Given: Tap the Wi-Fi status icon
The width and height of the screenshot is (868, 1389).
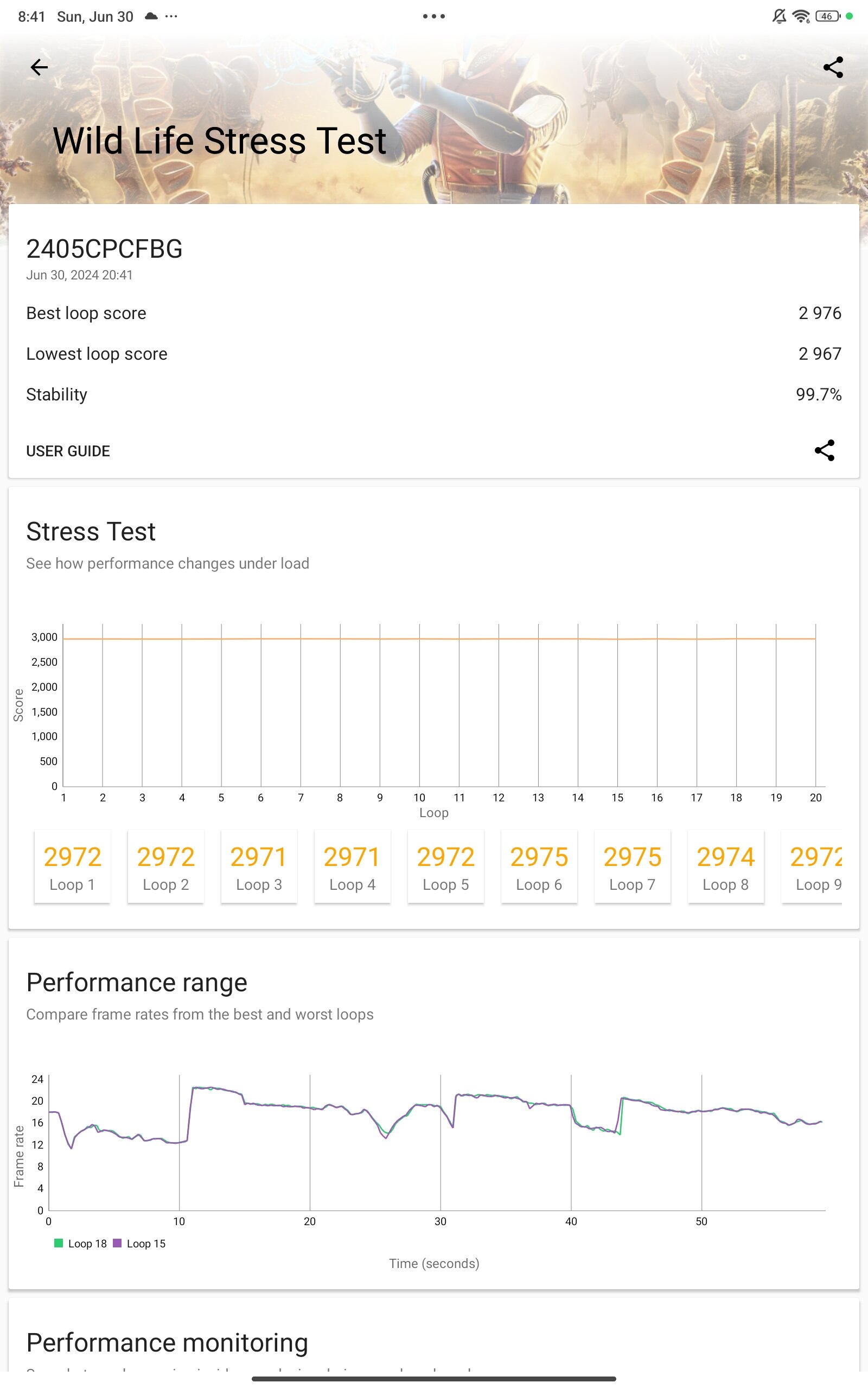Looking at the screenshot, I should pyautogui.click(x=801, y=16).
